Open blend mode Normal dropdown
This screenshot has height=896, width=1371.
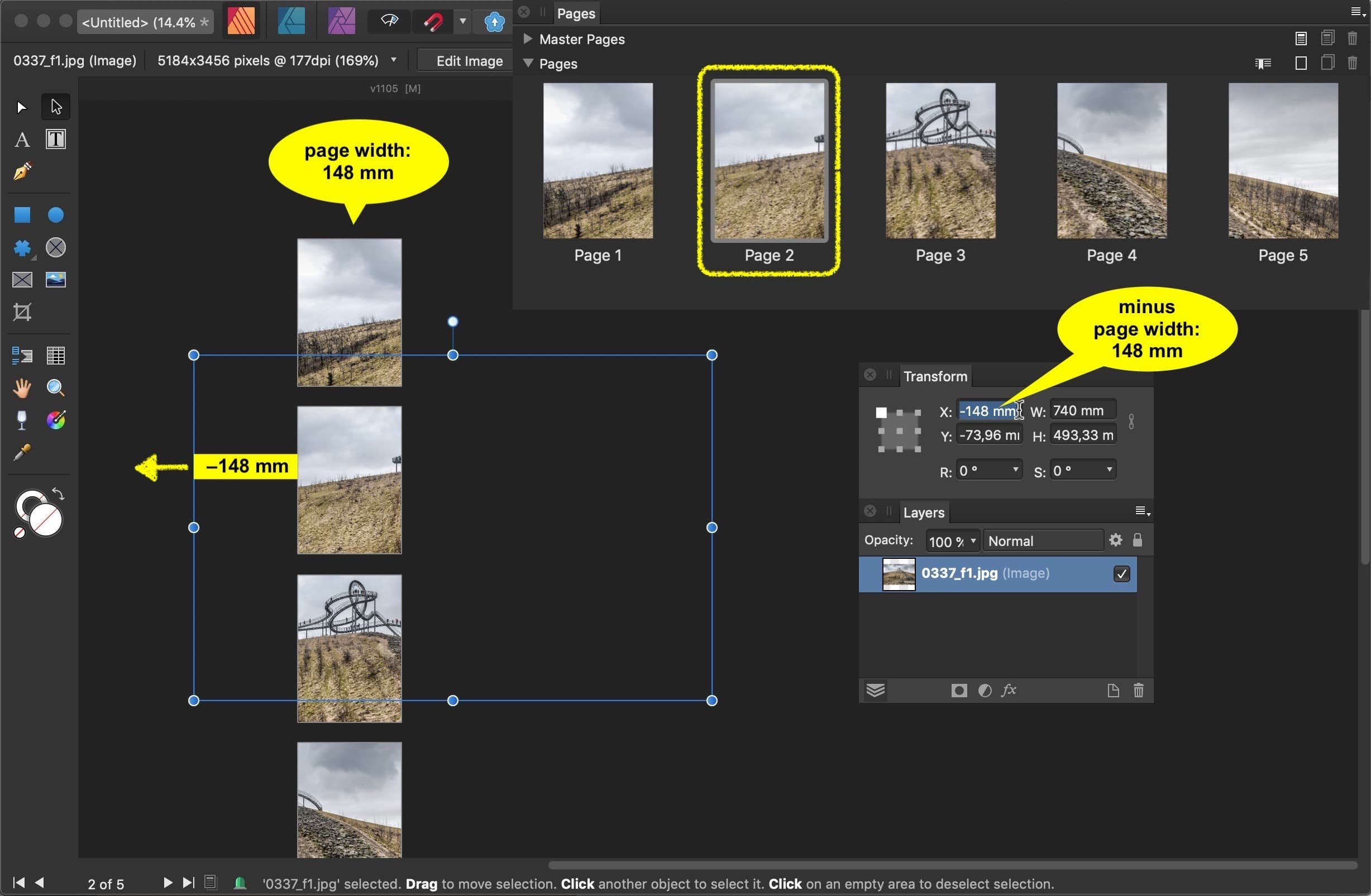pos(1043,542)
